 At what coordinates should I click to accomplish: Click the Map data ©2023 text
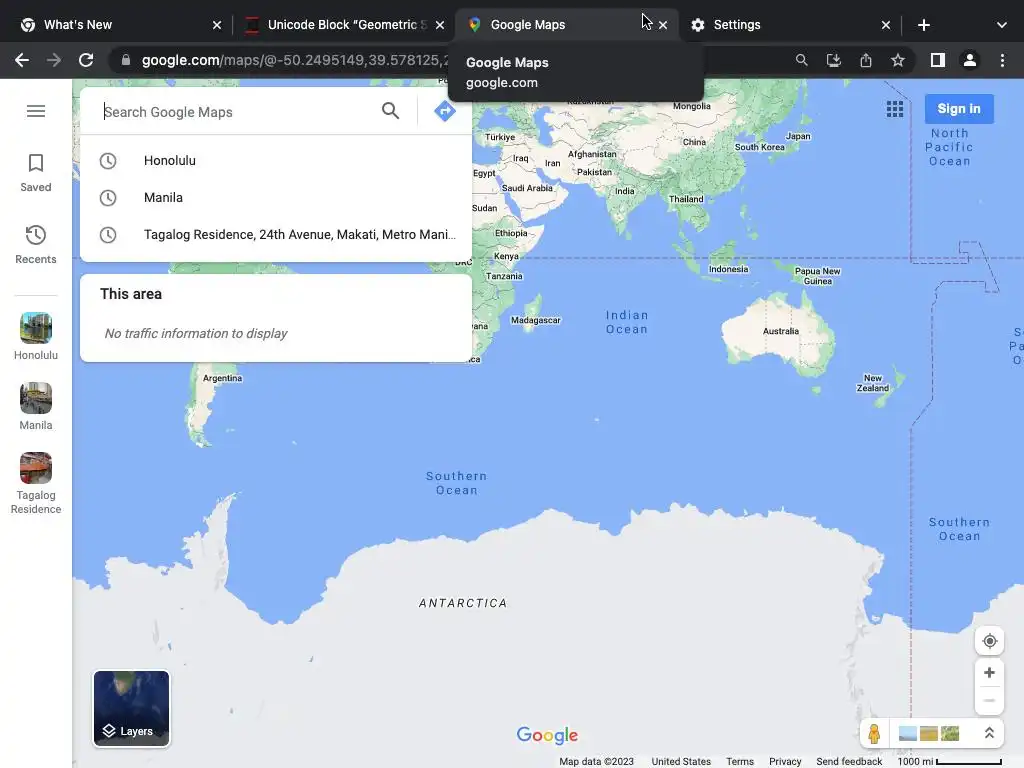point(596,761)
